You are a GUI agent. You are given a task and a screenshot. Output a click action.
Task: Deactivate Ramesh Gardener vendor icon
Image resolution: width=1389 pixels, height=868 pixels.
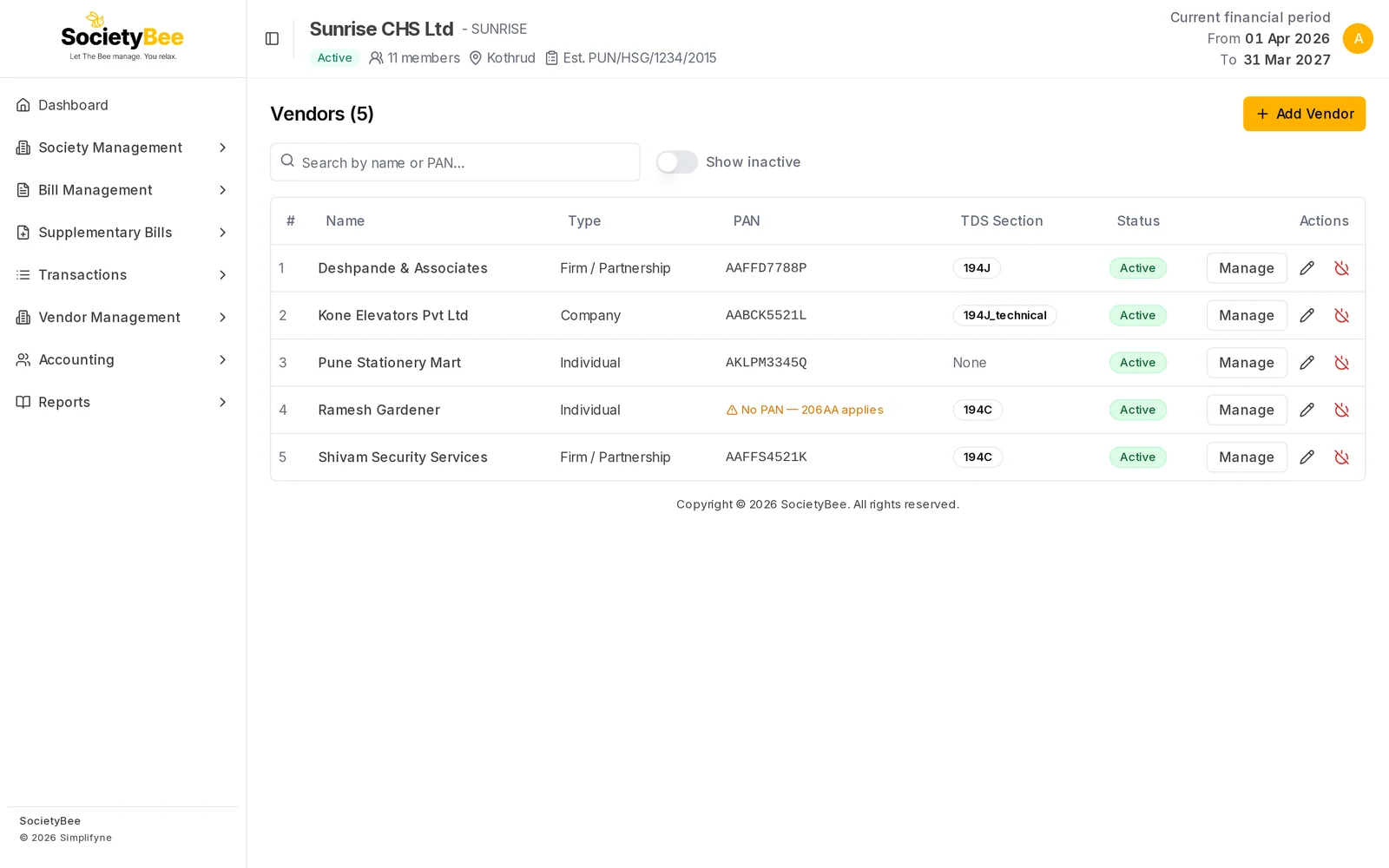pyautogui.click(x=1341, y=410)
